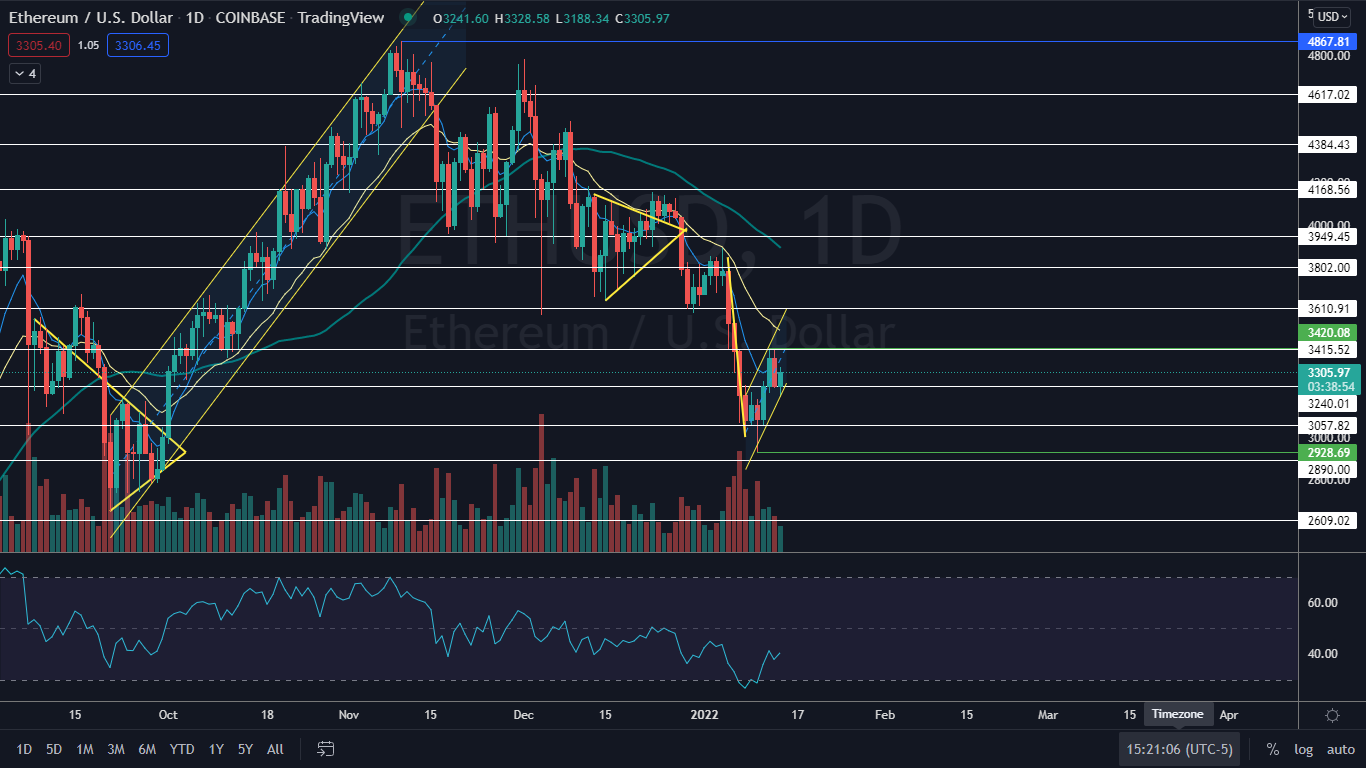Open timezone menu showing UTC-5
Image resolution: width=1366 pixels, height=768 pixels.
(x=1180, y=749)
